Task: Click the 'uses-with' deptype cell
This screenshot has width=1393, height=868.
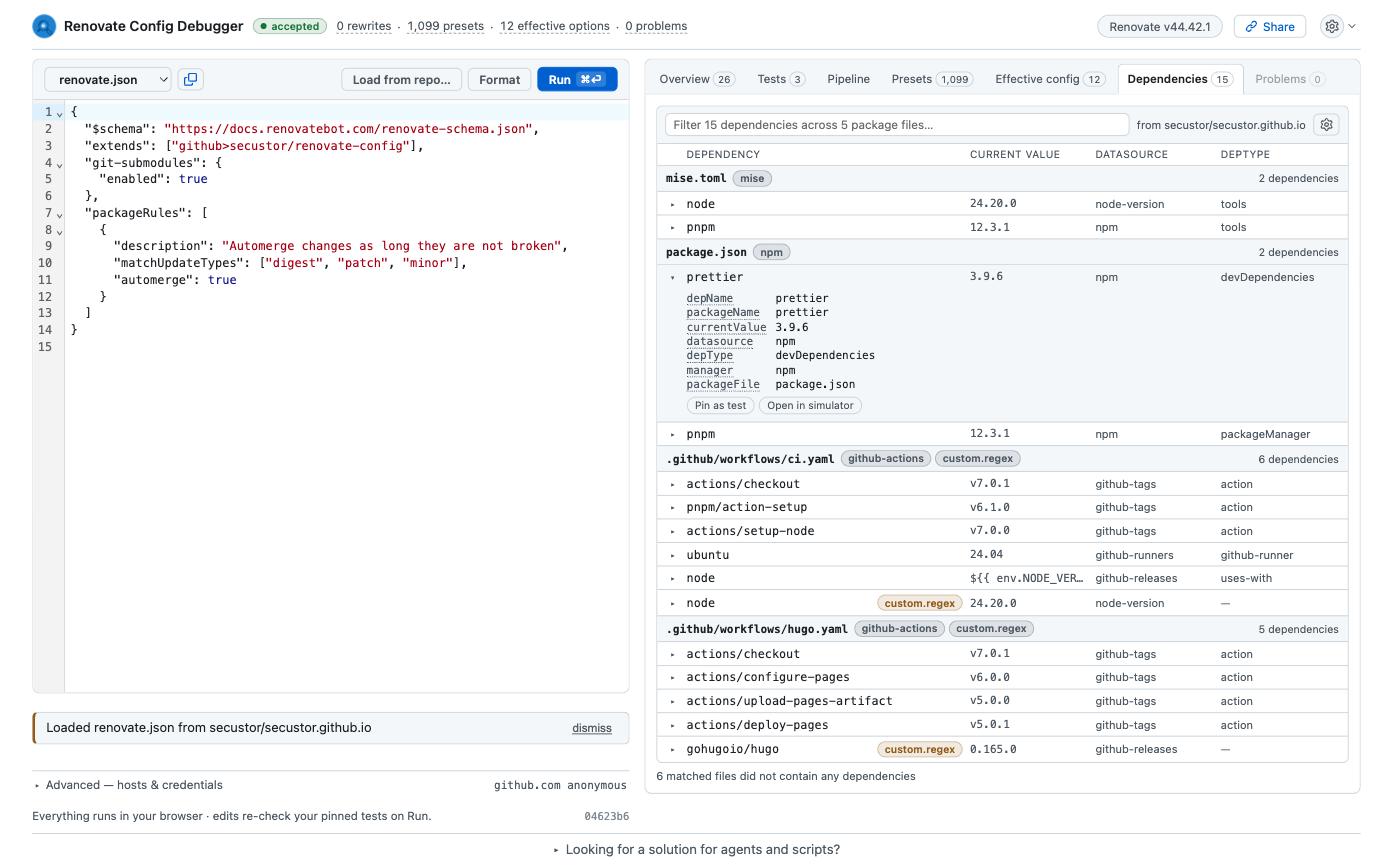Action: click(1246, 578)
